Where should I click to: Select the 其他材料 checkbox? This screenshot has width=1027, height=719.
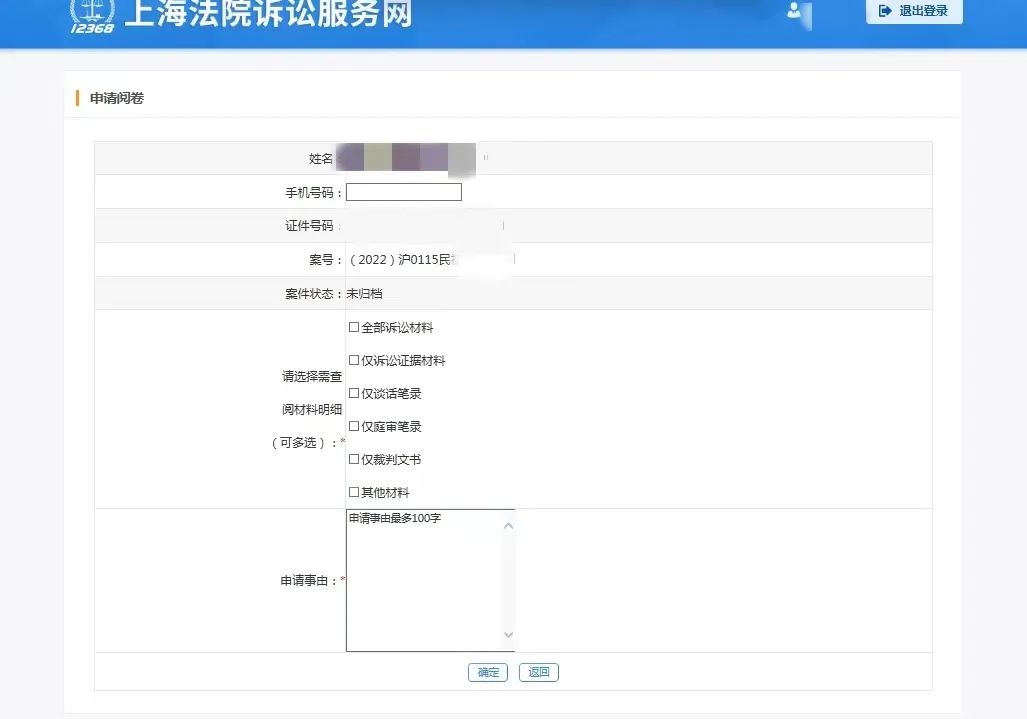[x=354, y=492]
